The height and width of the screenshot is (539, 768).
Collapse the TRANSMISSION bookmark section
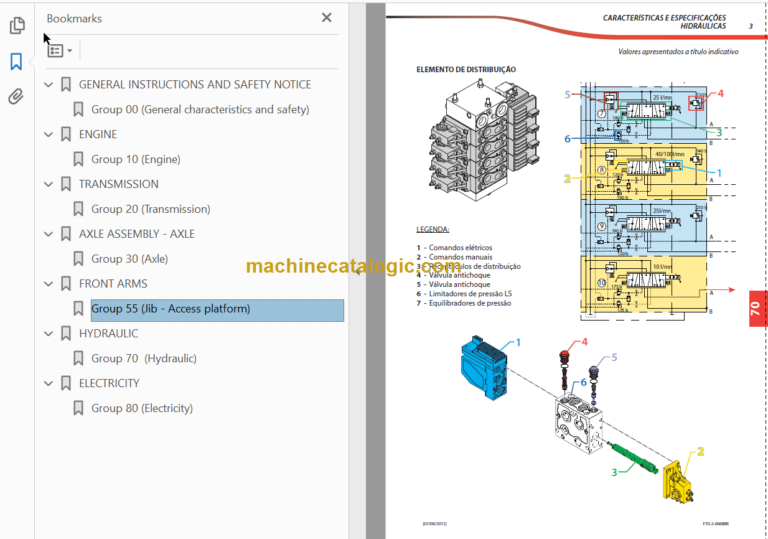pyautogui.click(x=48, y=184)
